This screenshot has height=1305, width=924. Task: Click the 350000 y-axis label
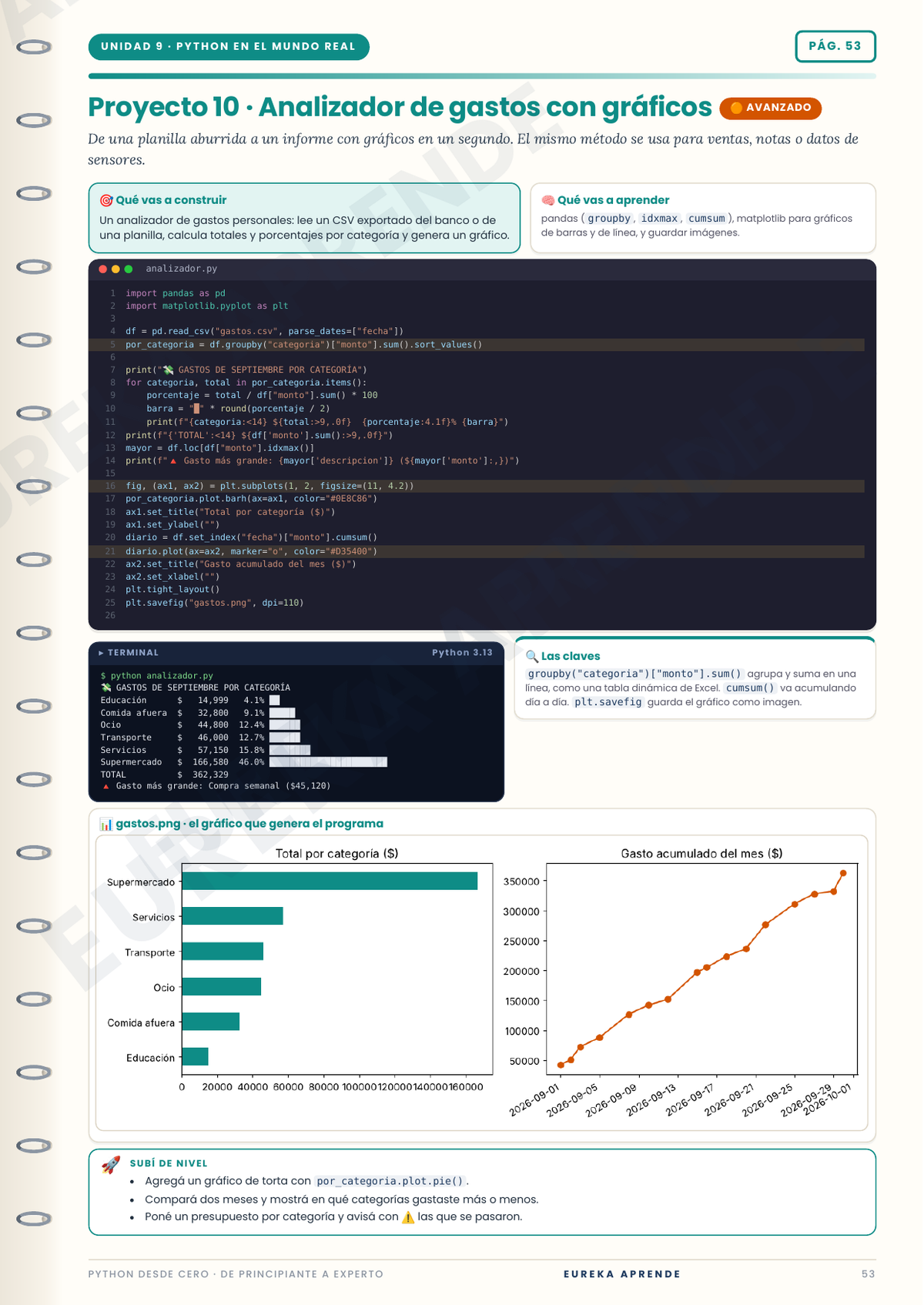(521, 882)
